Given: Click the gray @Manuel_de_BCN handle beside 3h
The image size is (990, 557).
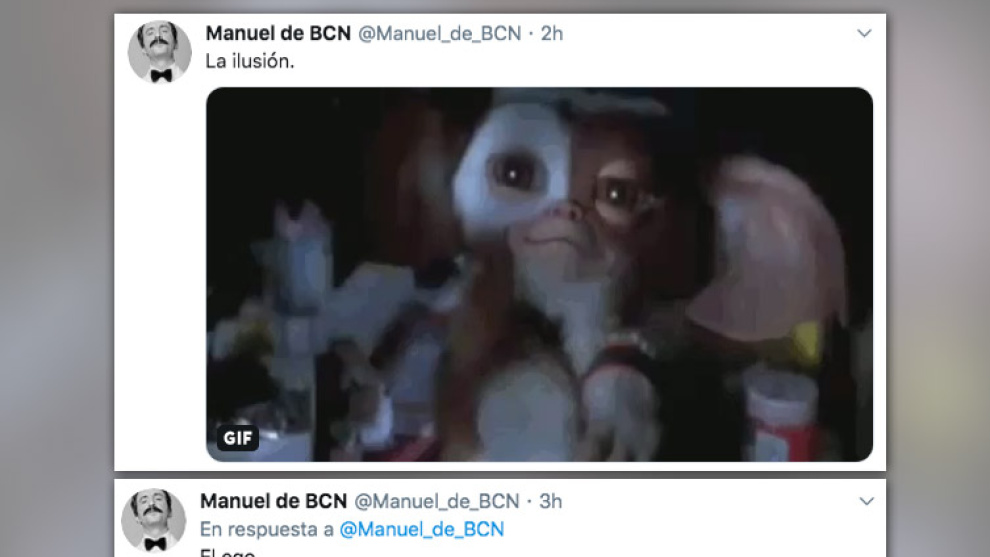Looking at the screenshot, I should coord(436,501).
